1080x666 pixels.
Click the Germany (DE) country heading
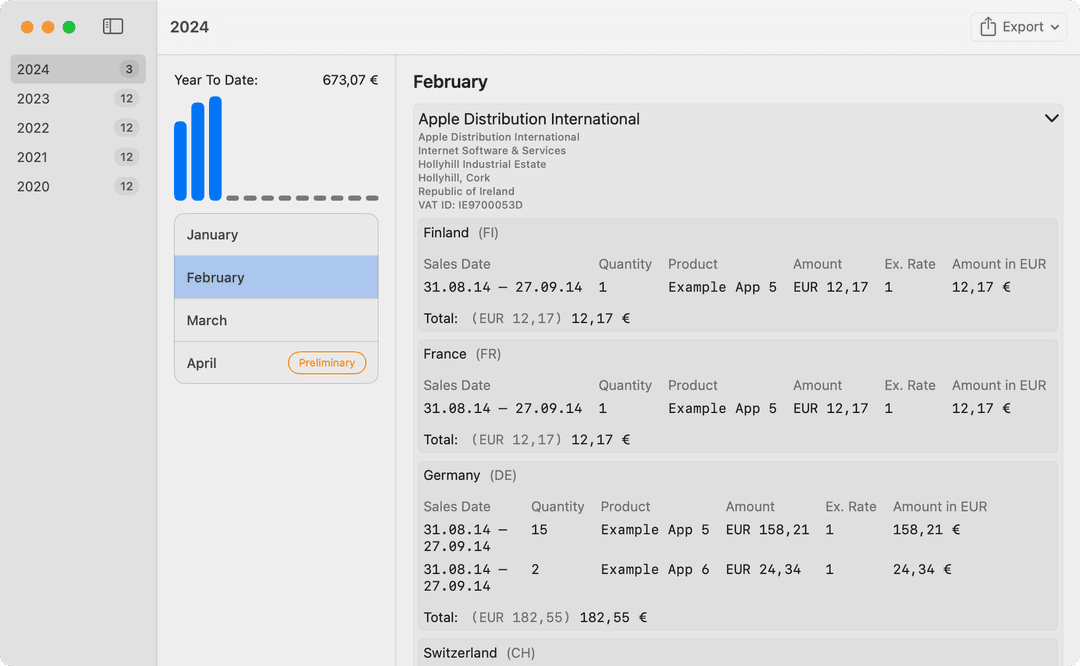pyautogui.click(x=470, y=475)
